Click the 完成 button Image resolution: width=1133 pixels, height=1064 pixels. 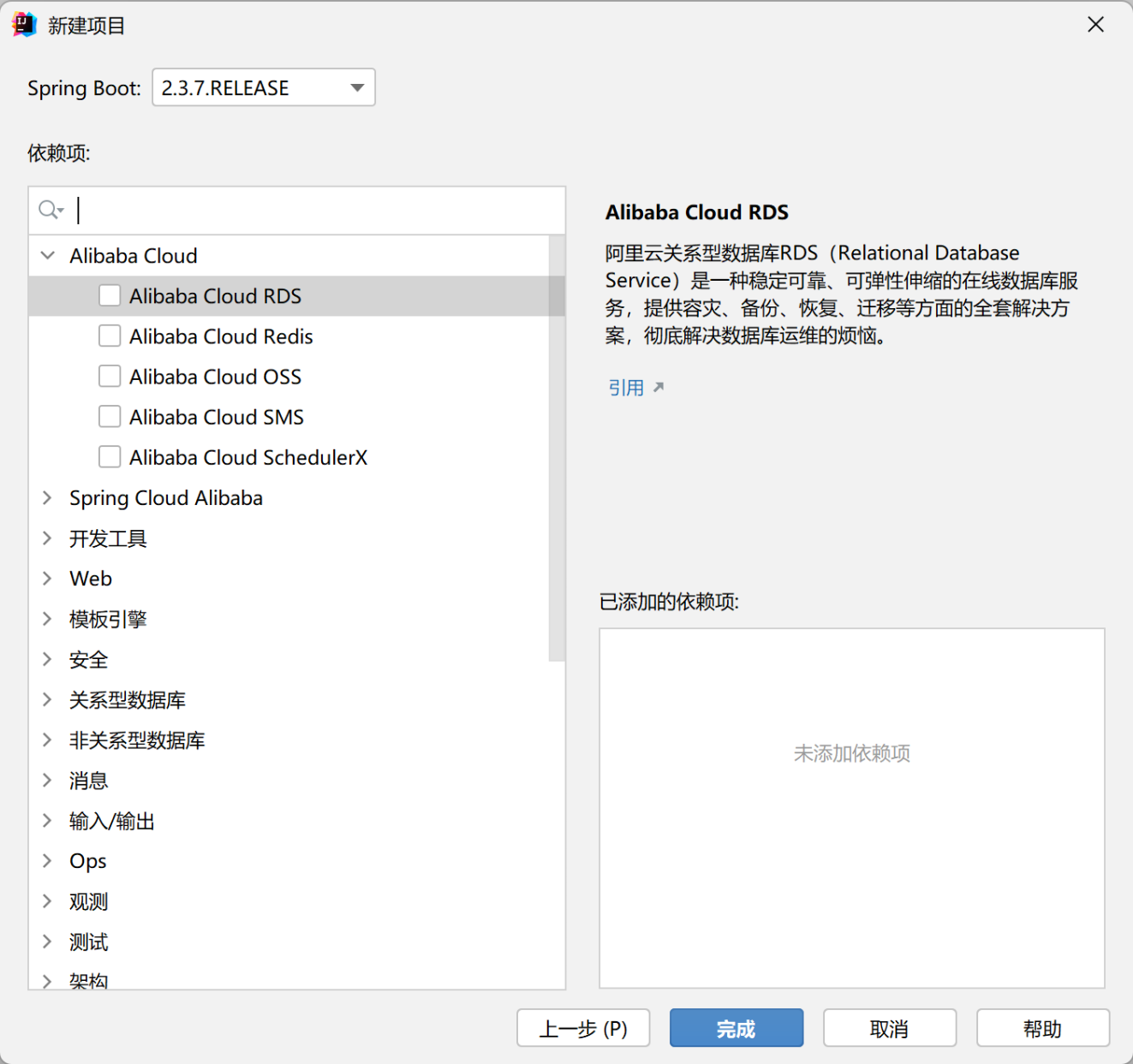click(736, 1028)
